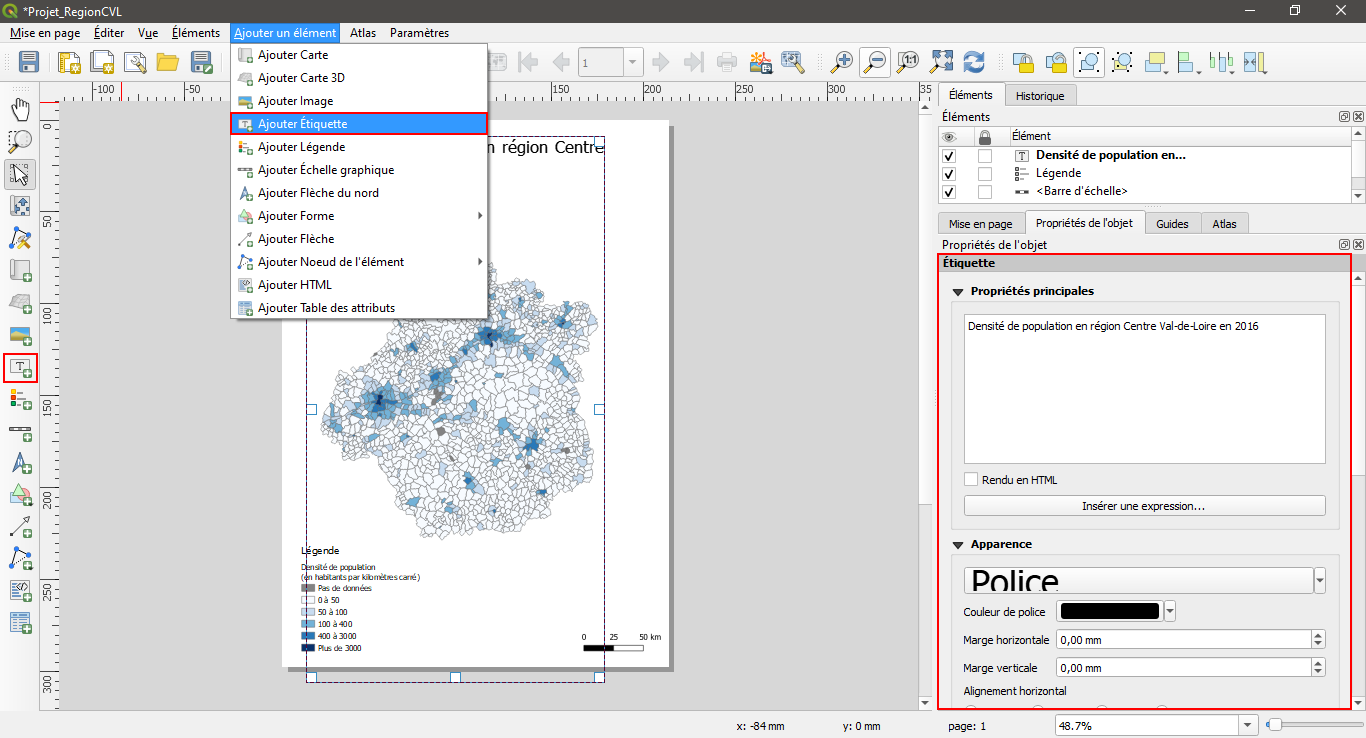Switch to the Guides tab
1366x738 pixels.
1172,224
